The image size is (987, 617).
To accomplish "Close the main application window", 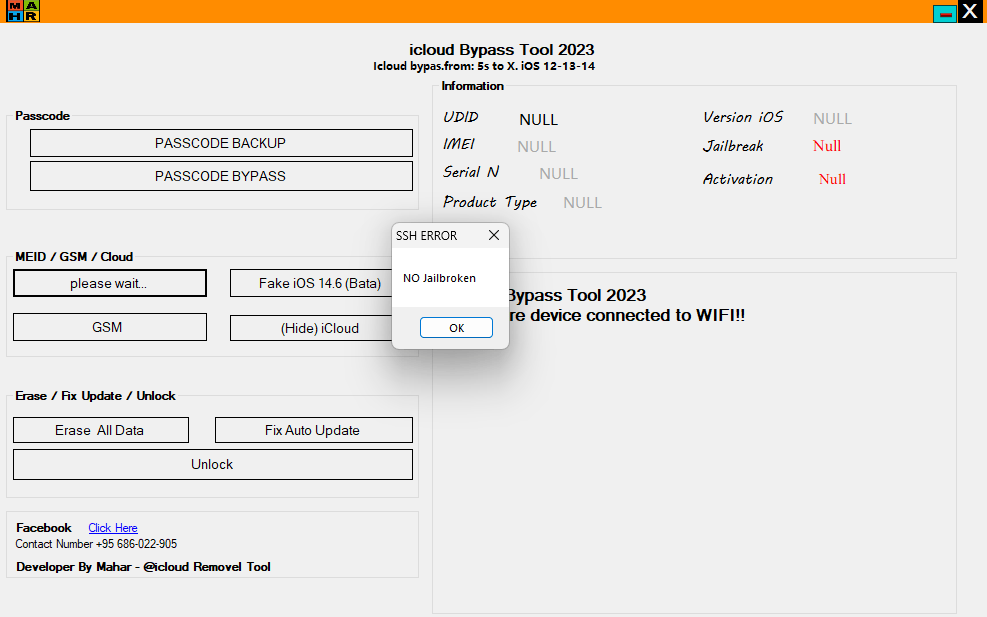I will tap(970, 11).
